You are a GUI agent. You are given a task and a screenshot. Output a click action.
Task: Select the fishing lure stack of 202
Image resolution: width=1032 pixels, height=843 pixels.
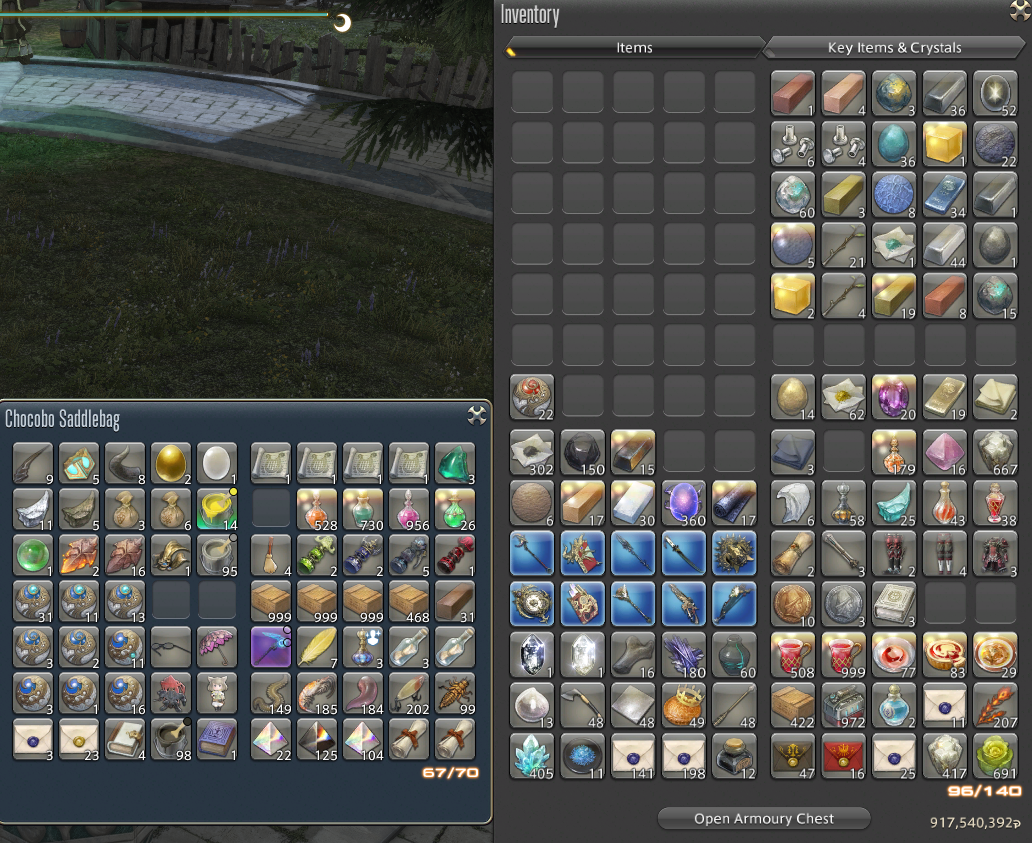(409, 694)
